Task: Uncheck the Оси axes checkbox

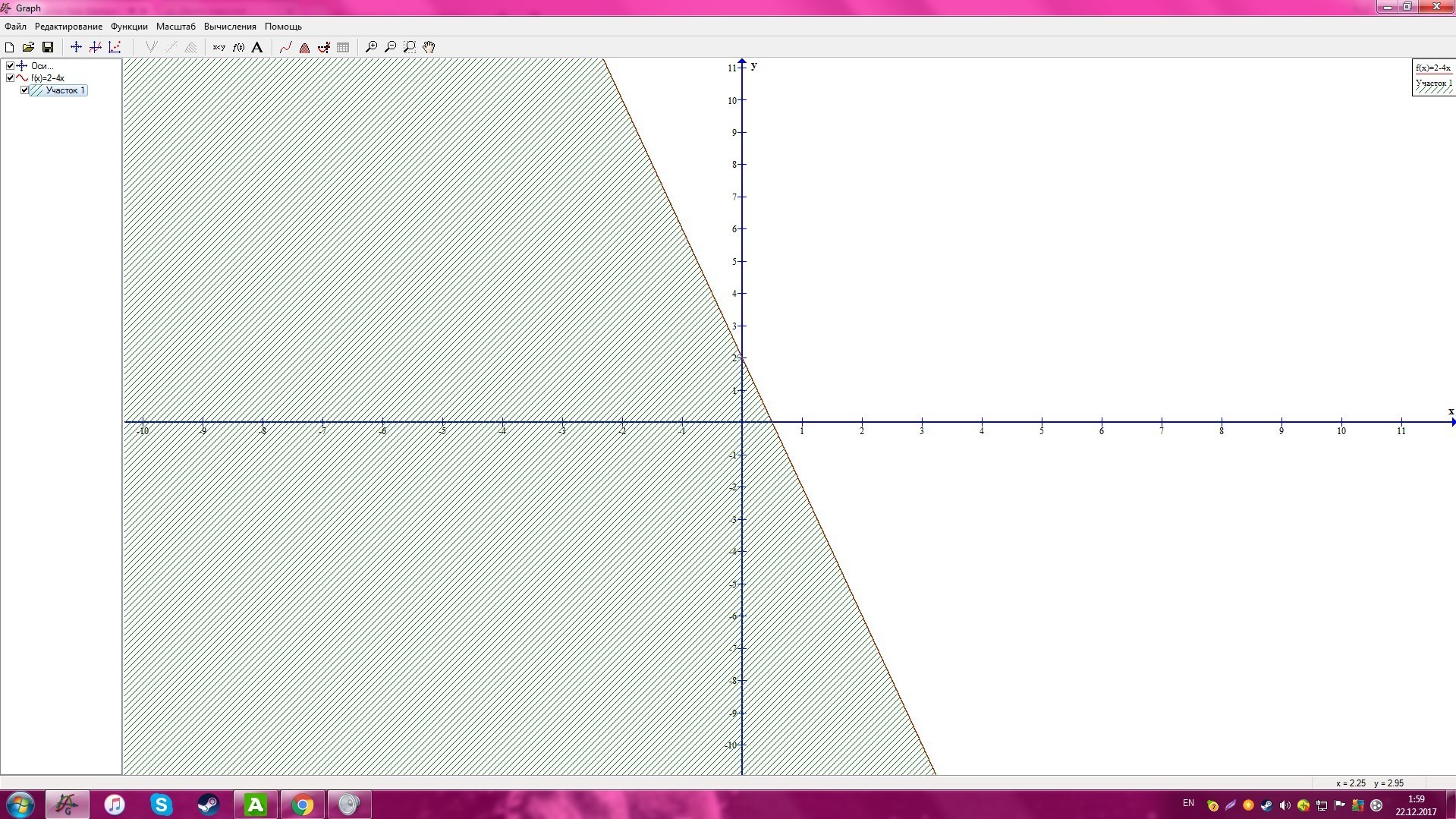Action: click(x=11, y=66)
